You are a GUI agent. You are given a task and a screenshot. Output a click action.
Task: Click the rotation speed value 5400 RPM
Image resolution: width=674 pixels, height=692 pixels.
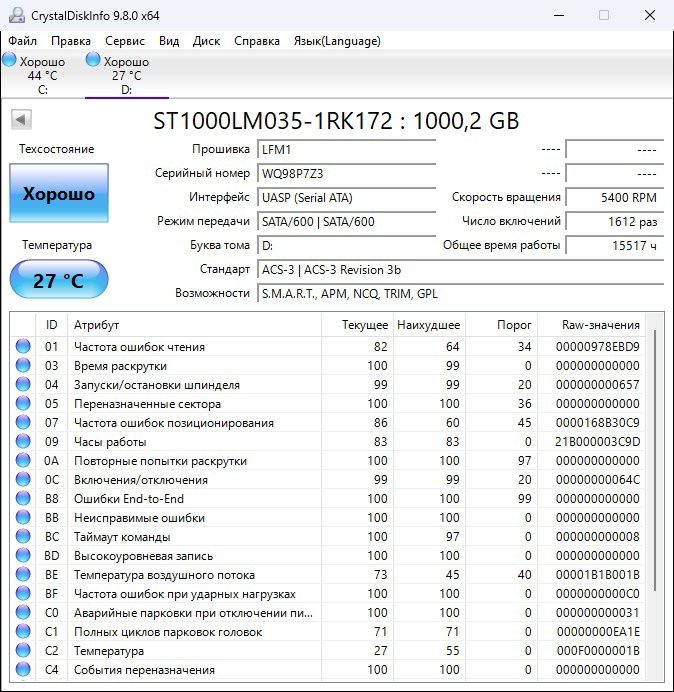614,197
